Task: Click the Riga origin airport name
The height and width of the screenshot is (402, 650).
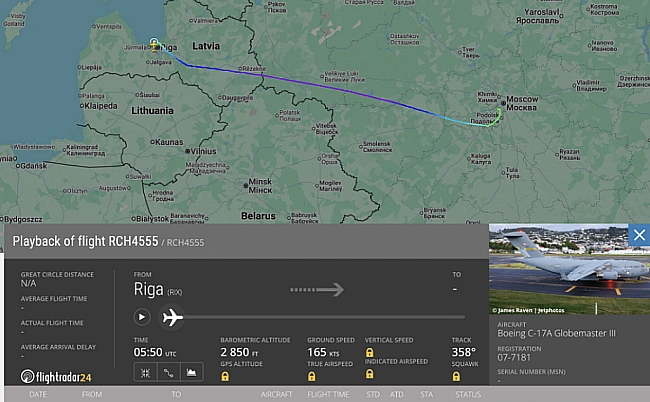Action: [x=148, y=289]
